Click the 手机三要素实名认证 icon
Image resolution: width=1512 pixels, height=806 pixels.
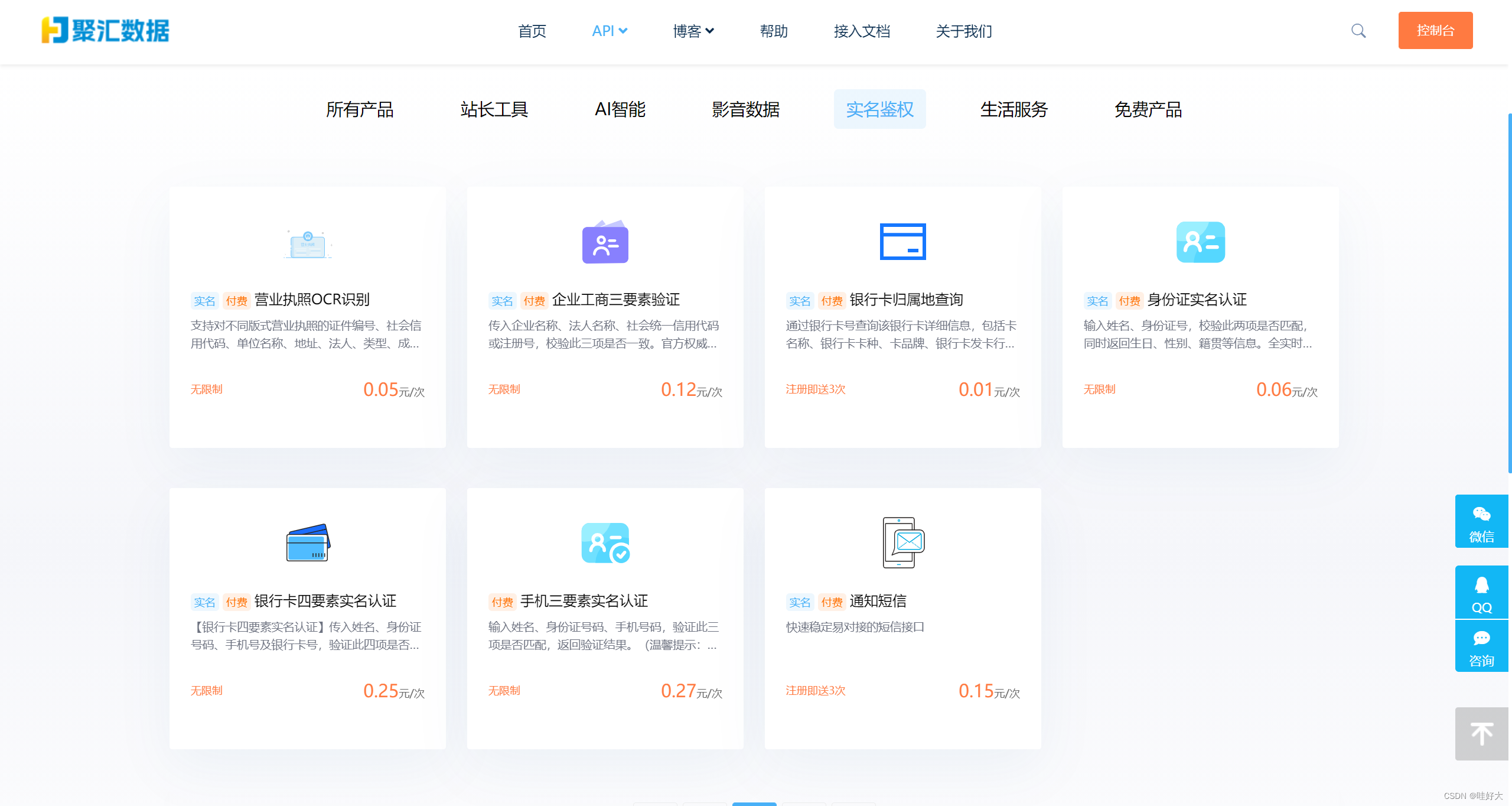click(x=605, y=542)
